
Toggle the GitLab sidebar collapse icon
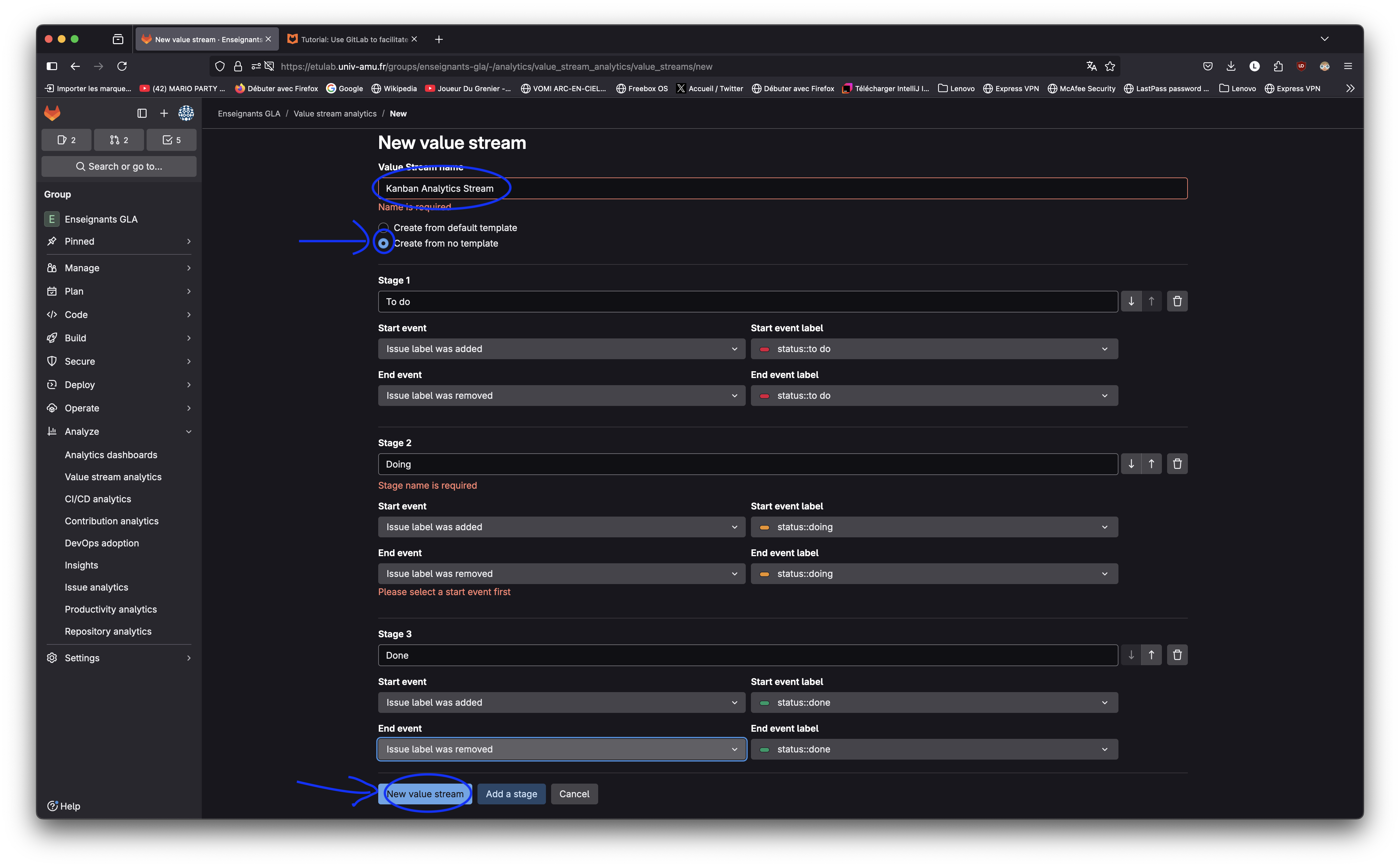click(142, 114)
